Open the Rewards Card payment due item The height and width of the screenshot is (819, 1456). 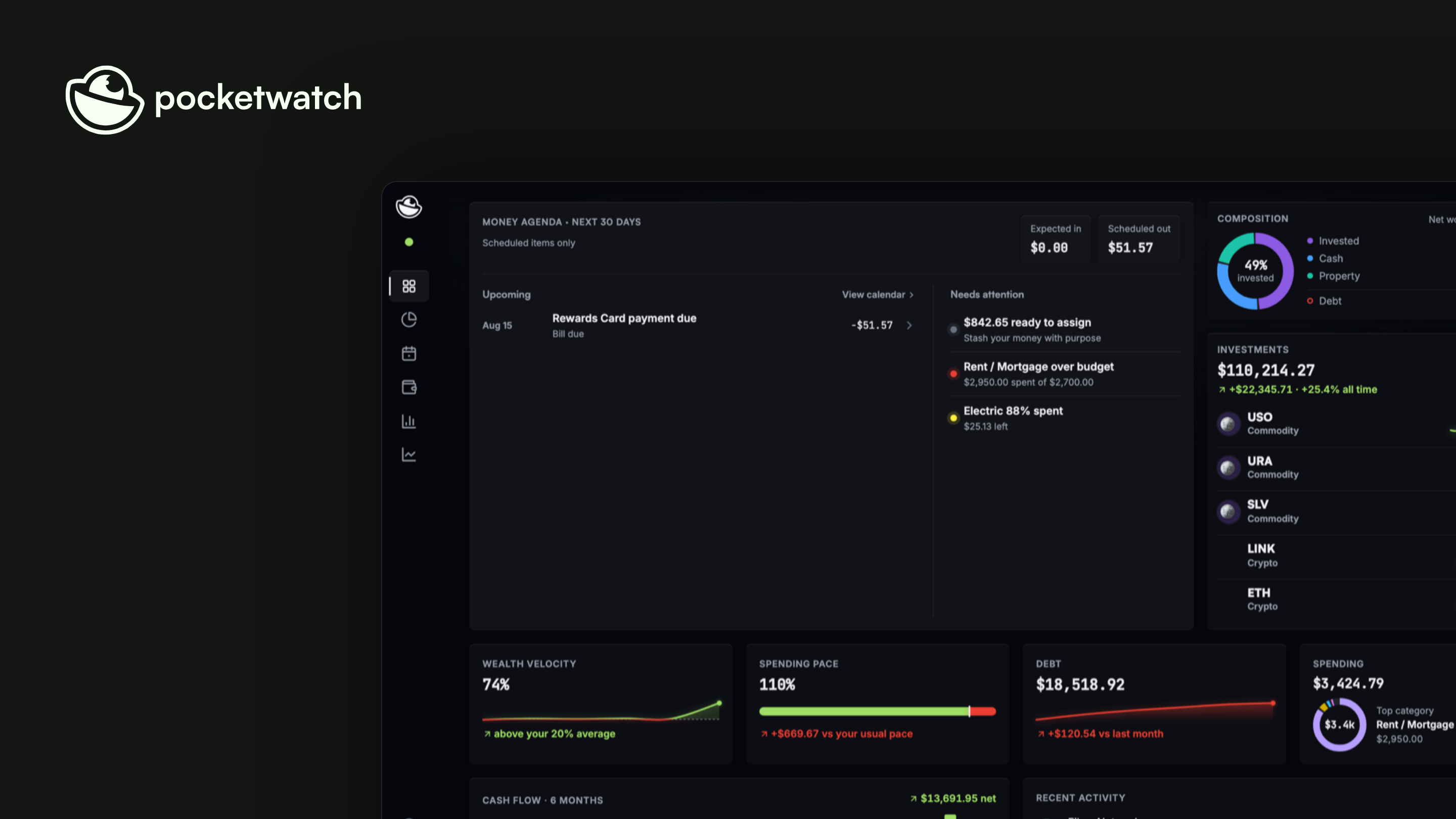pos(698,325)
